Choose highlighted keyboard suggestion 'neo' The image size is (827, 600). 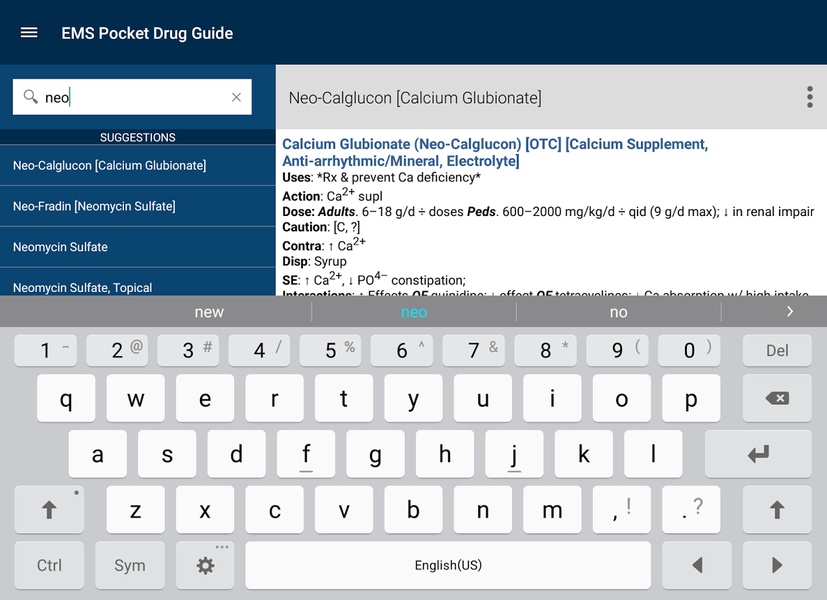point(414,312)
